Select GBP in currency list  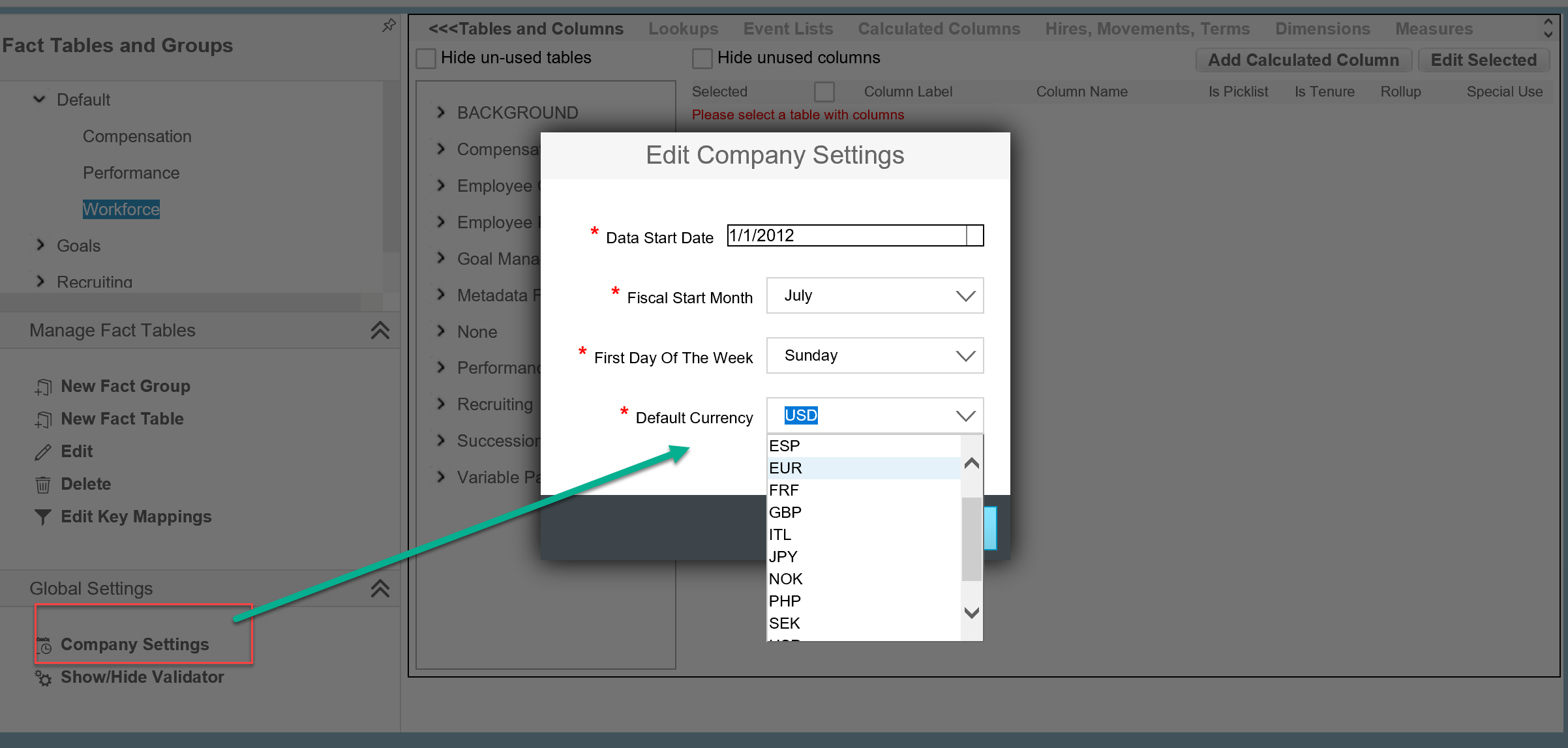click(x=864, y=513)
